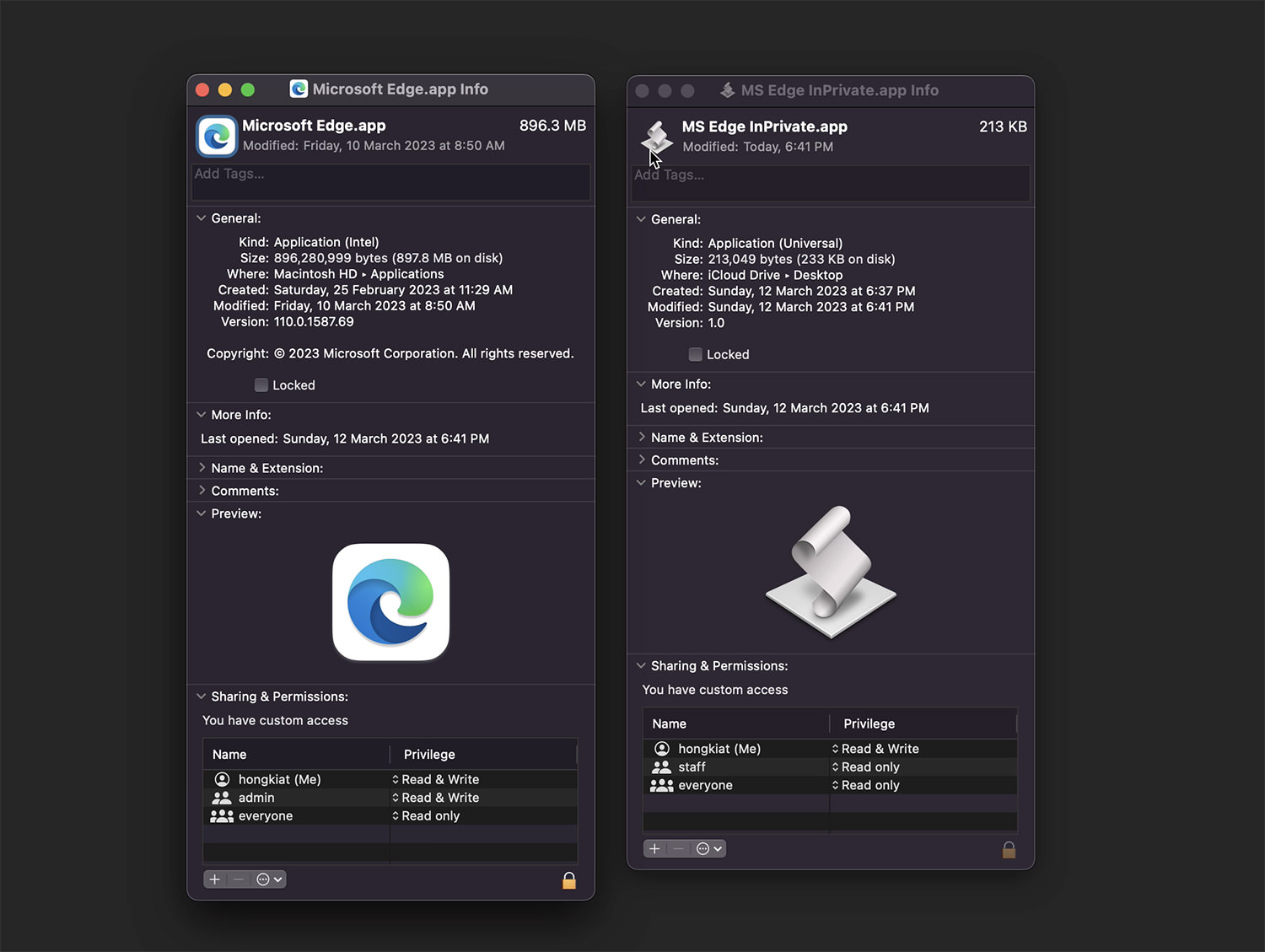Toggle Locked checkbox in Microsoft Edge.app window

(x=261, y=385)
